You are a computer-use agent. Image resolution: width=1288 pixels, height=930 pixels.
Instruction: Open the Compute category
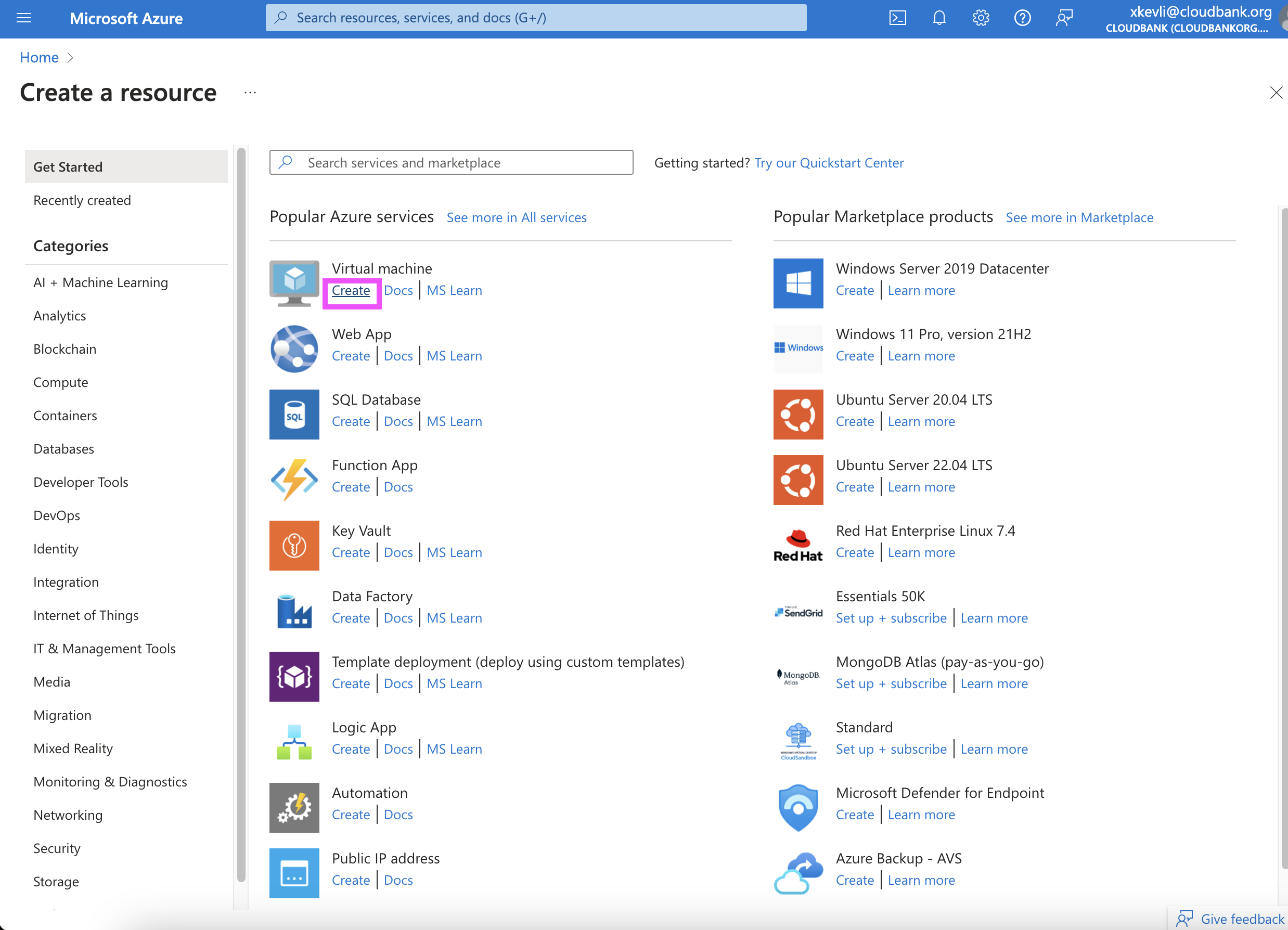click(x=61, y=382)
